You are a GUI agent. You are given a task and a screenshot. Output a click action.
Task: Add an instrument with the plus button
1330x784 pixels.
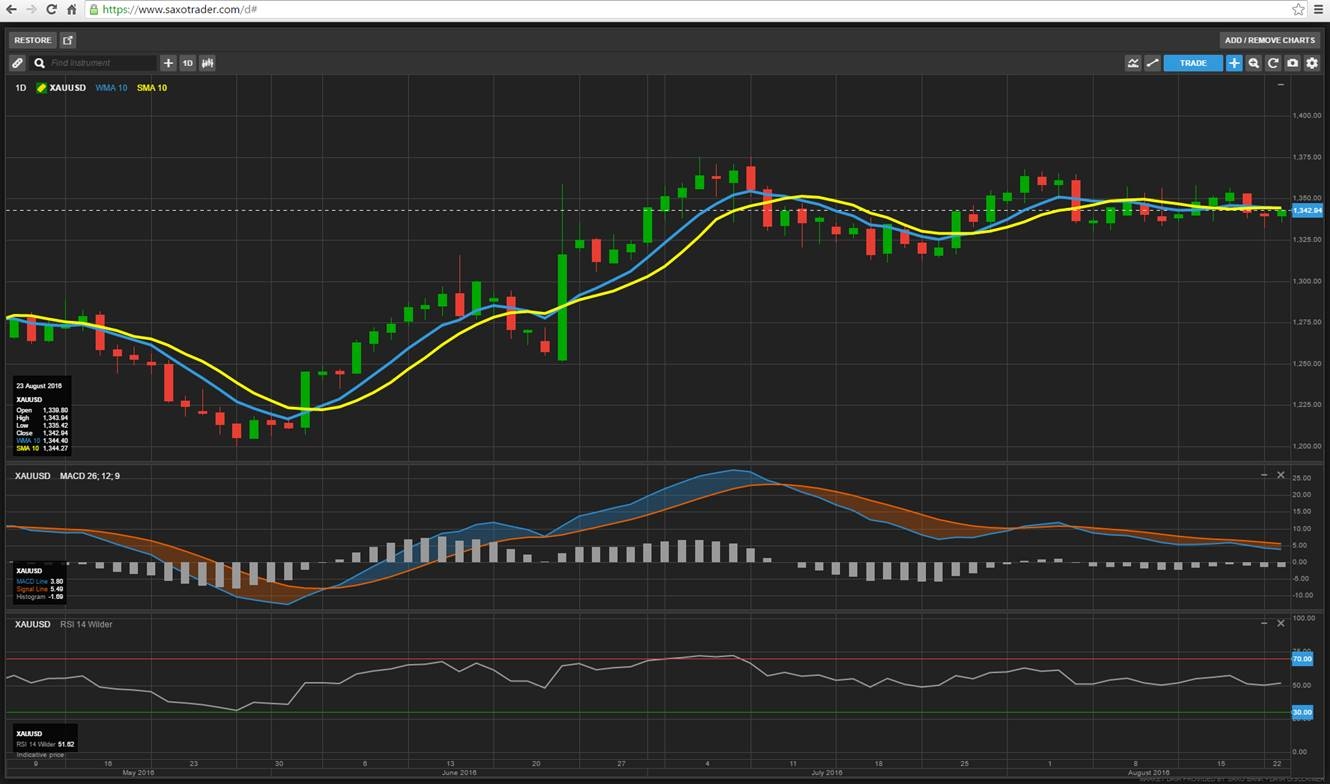pyautogui.click(x=168, y=63)
